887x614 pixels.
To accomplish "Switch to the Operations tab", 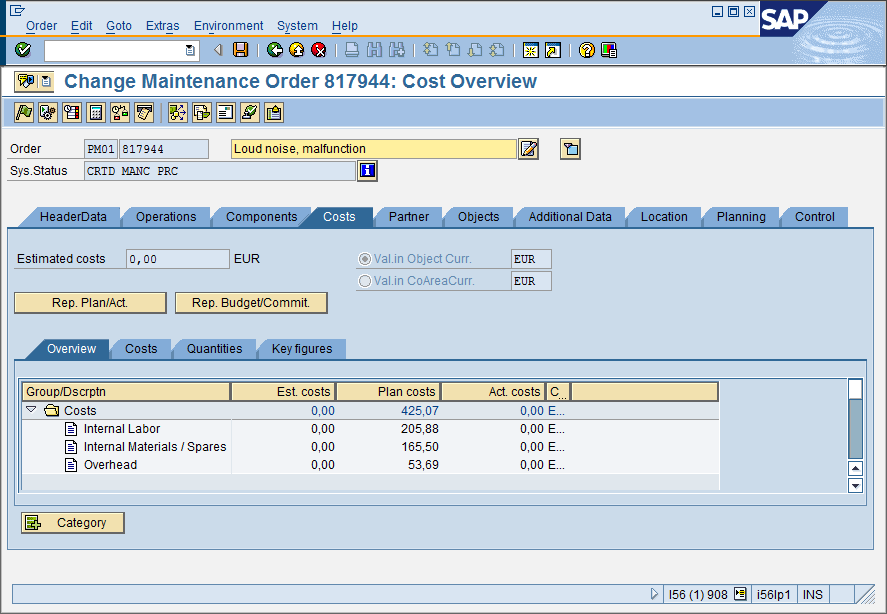I will pos(166,217).
